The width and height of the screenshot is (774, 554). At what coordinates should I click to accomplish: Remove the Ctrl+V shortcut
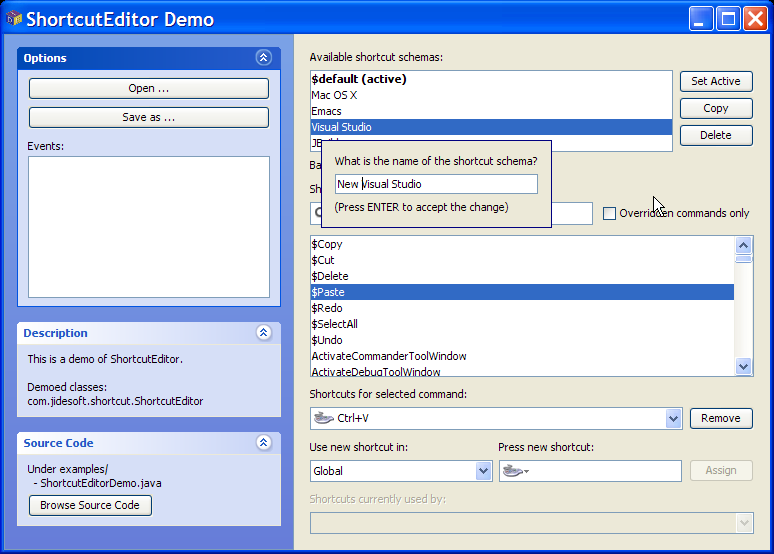(x=721, y=418)
